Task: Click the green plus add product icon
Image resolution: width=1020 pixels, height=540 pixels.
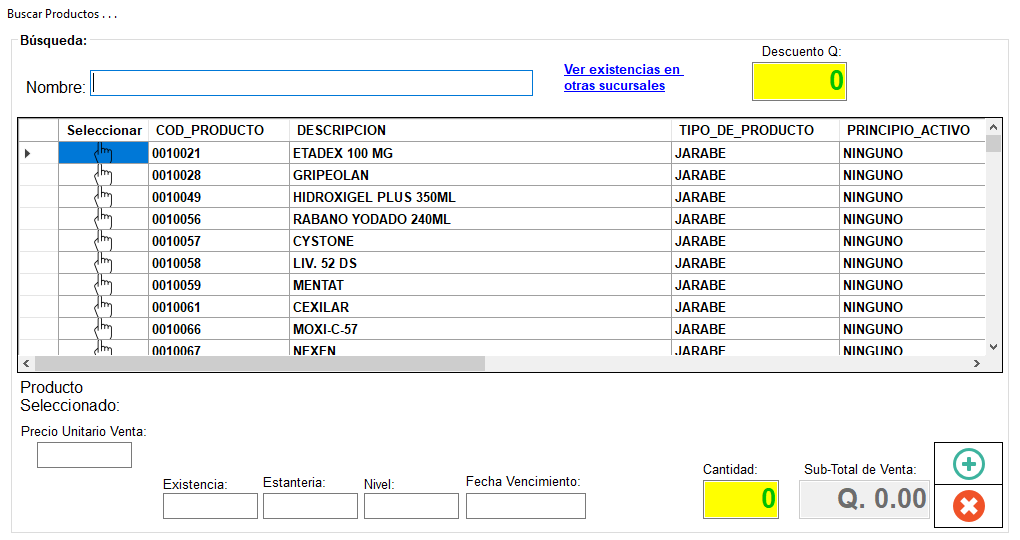Action: [x=968, y=464]
